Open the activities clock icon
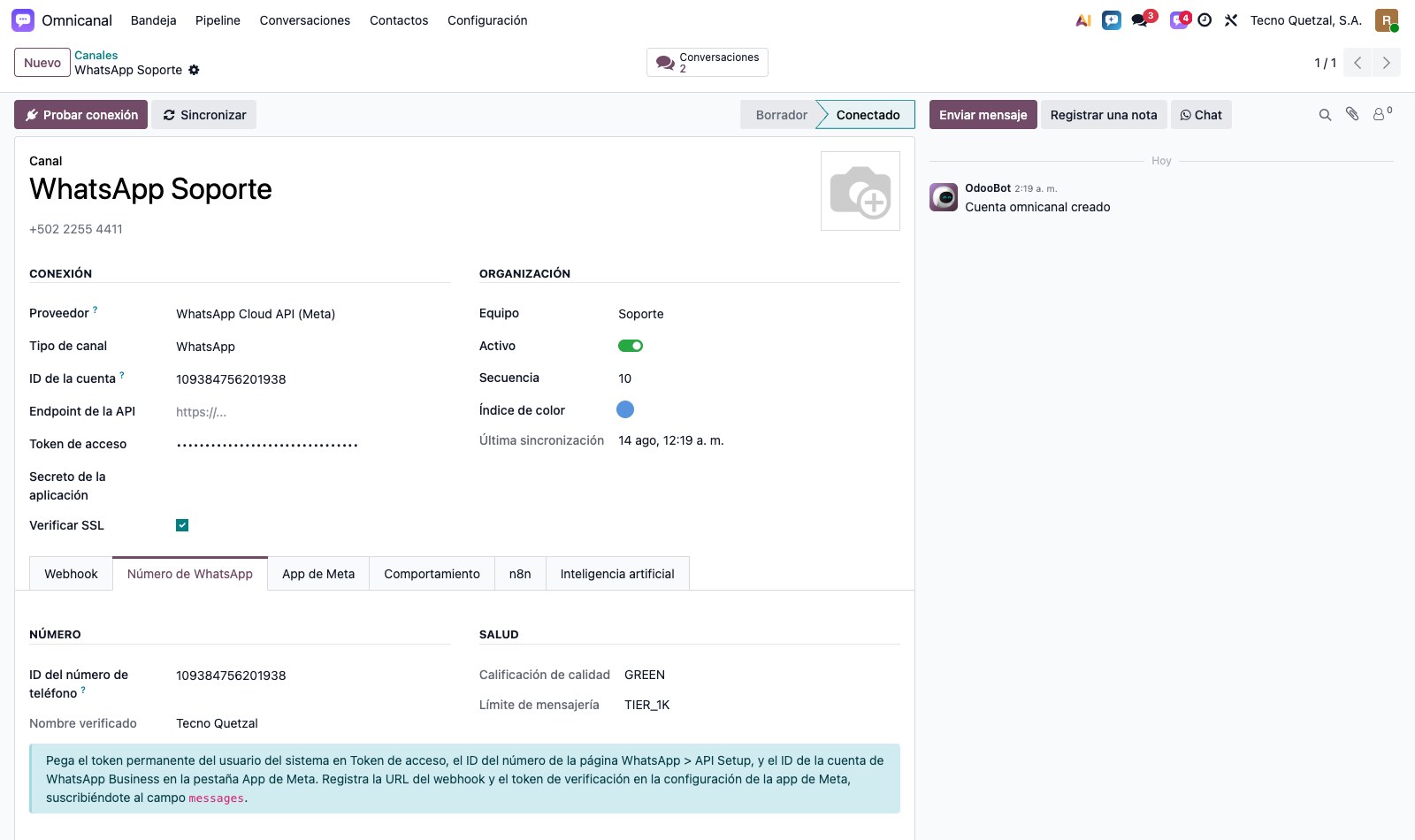 click(x=1205, y=20)
